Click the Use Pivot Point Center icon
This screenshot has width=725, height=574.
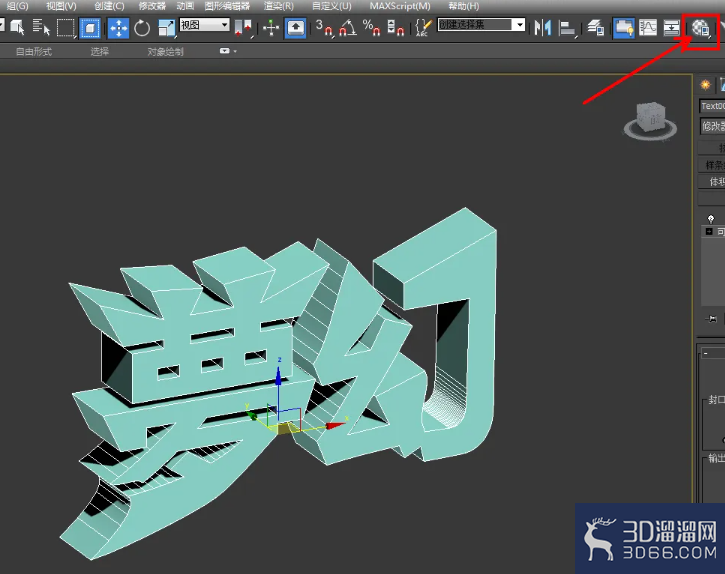click(243, 28)
